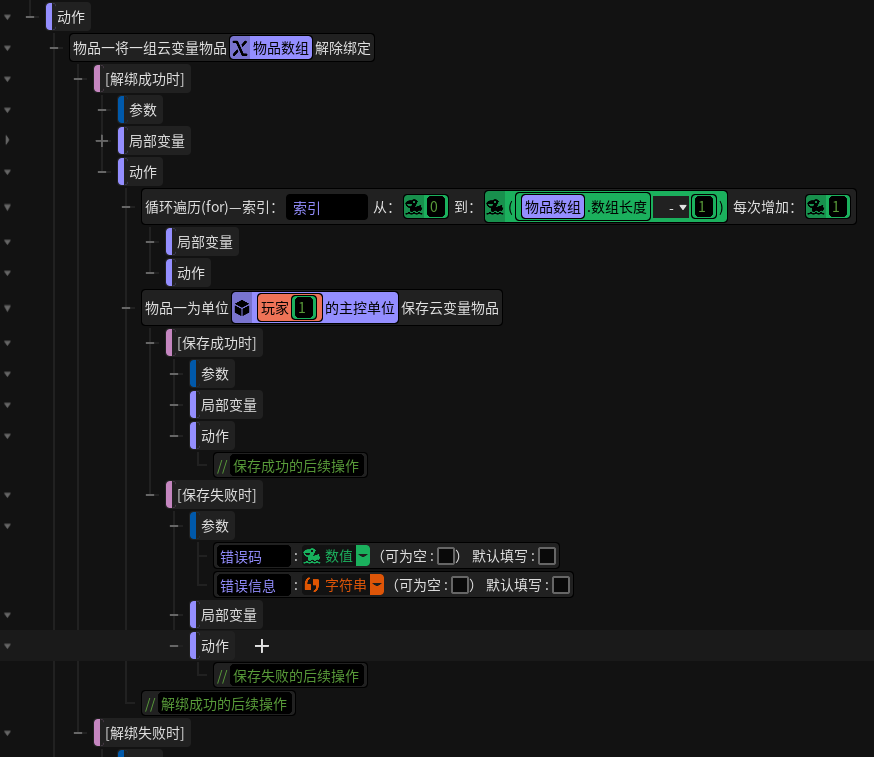Click the 的主控单位 text chip
This screenshot has height=757, width=874.
[x=360, y=308]
